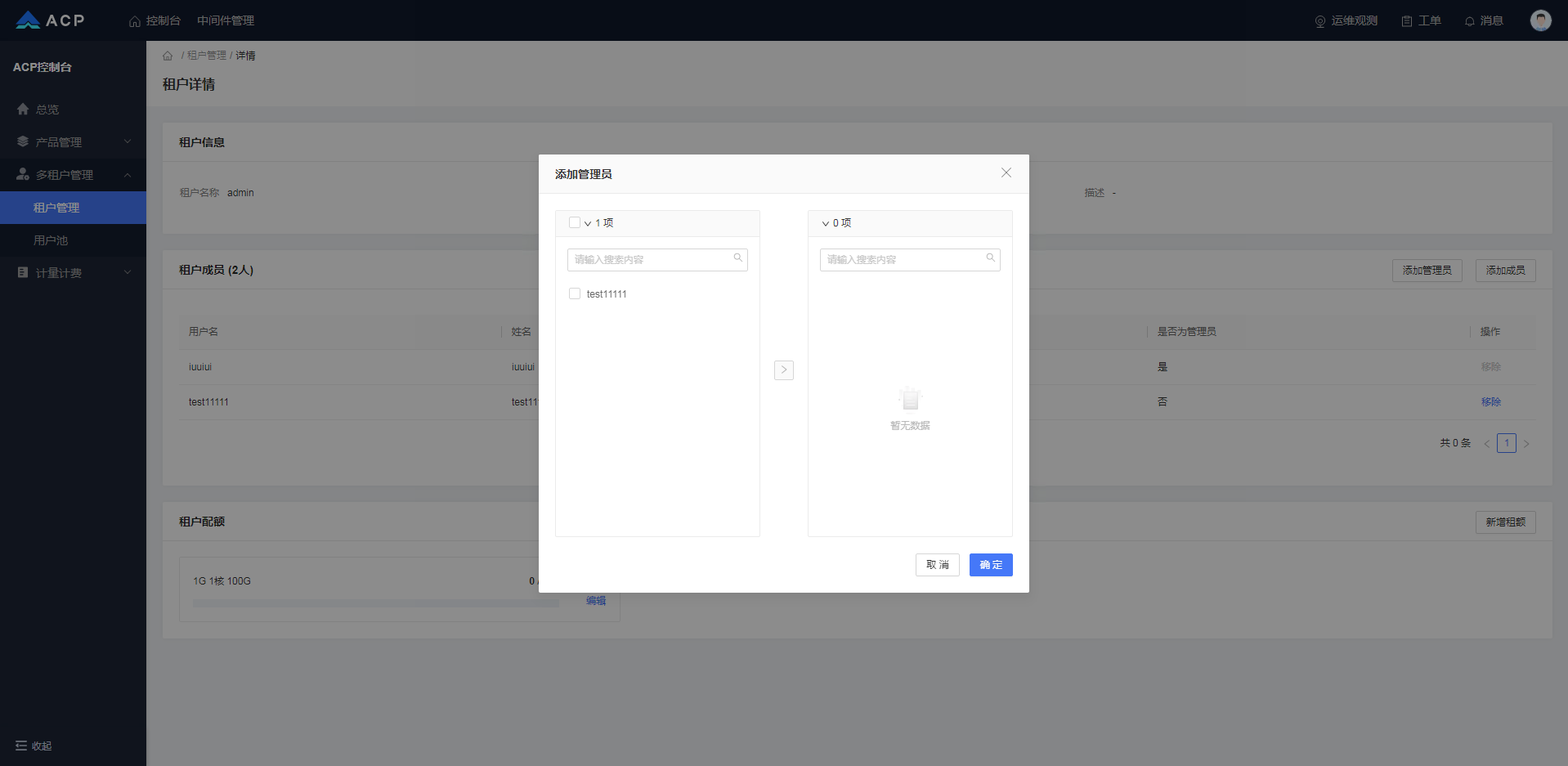Click the 确定 confirm button

(991, 565)
